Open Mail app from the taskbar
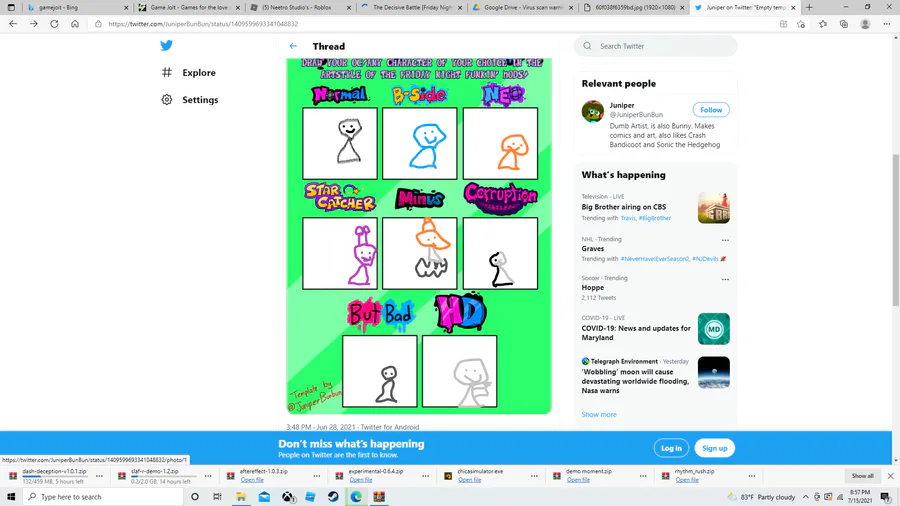The width and height of the screenshot is (900, 506). [264, 497]
